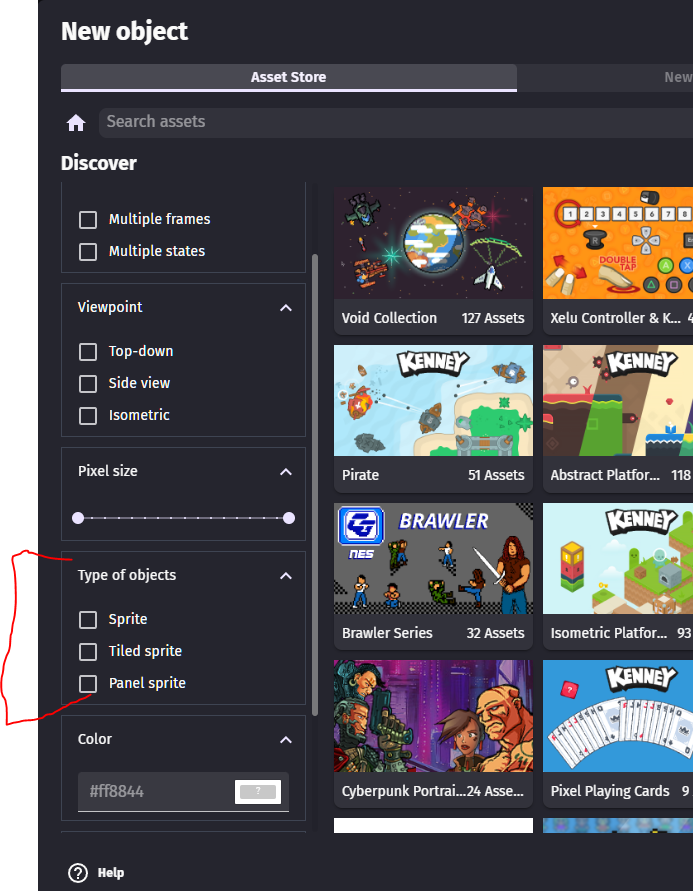693x891 pixels.
Task: Collapse the Pixel size section
Action: point(286,472)
